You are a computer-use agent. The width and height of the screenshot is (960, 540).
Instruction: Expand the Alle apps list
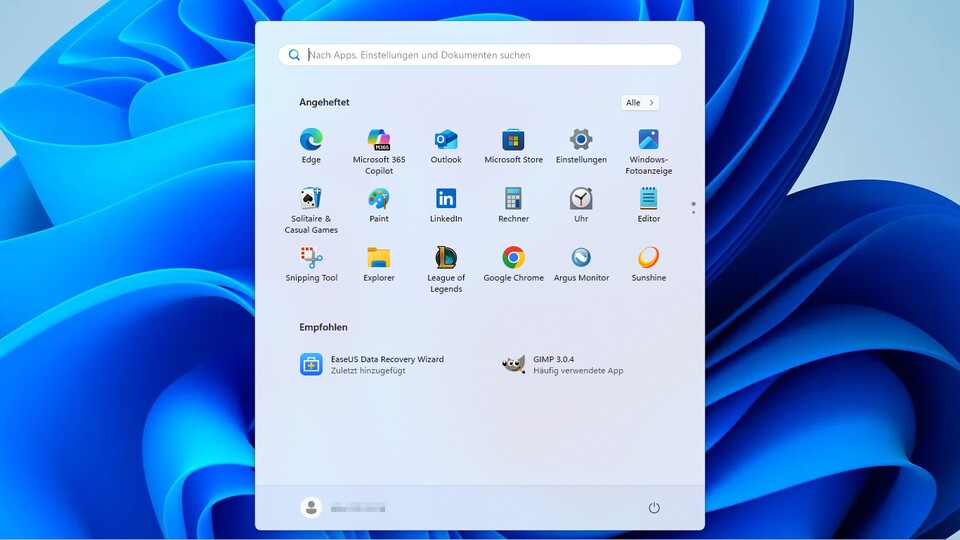[639, 103]
